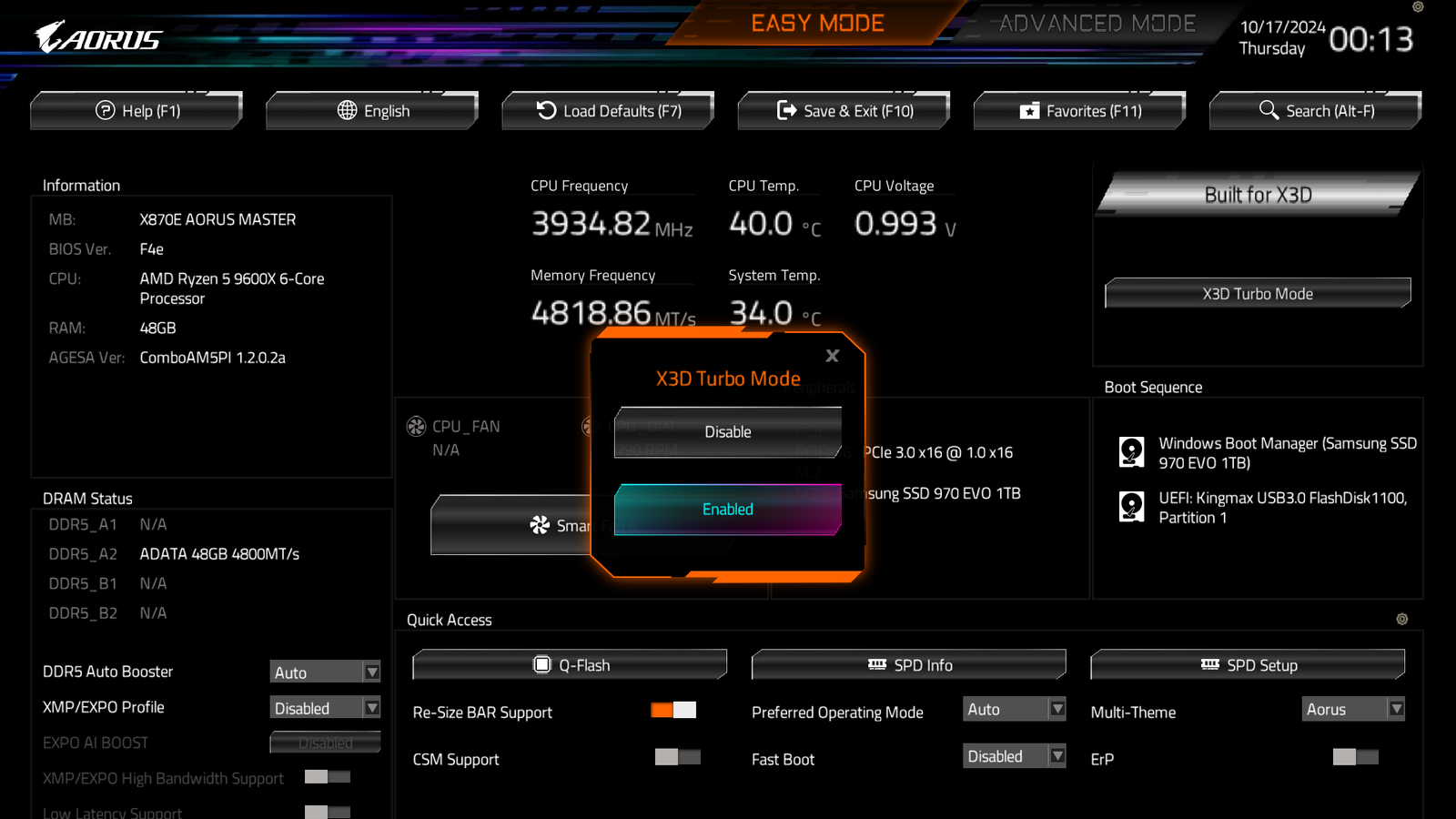1456x819 pixels.
Task: Open SPD Info
Action: coord(909,665)
